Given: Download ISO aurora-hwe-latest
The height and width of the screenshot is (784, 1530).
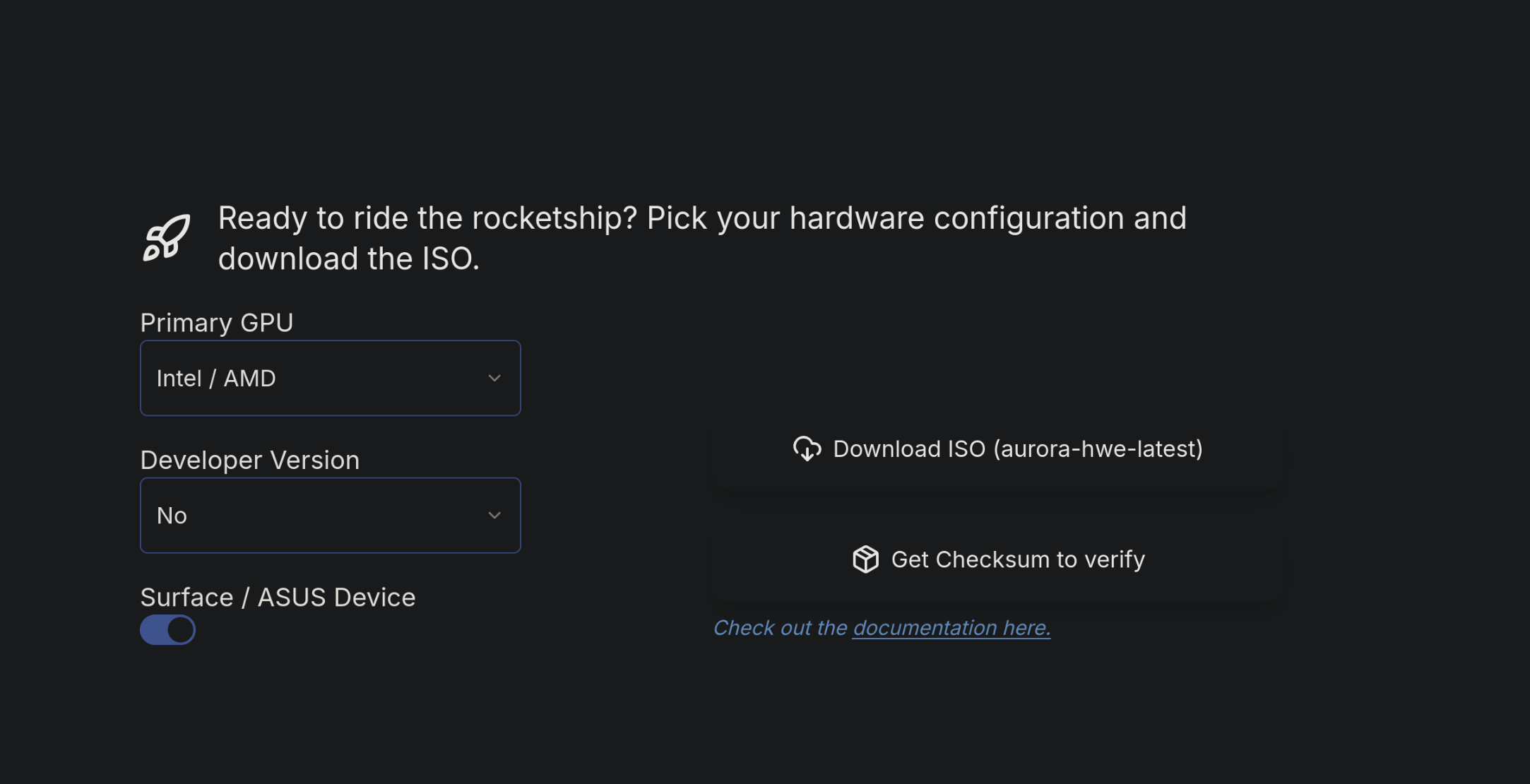Looking at the screenshot, I should tap(997, 449).
